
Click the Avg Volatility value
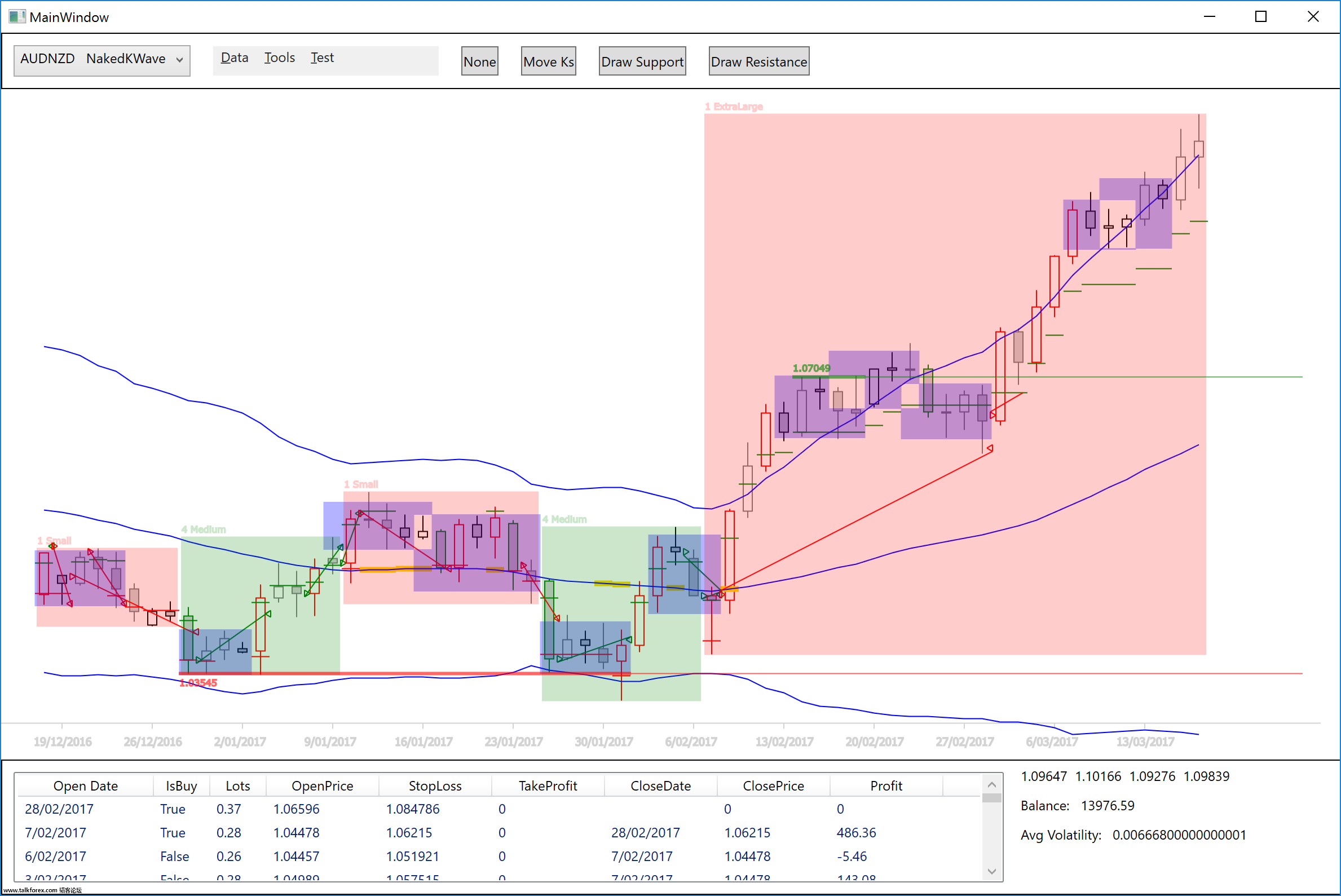click(x=1179, y=835)
